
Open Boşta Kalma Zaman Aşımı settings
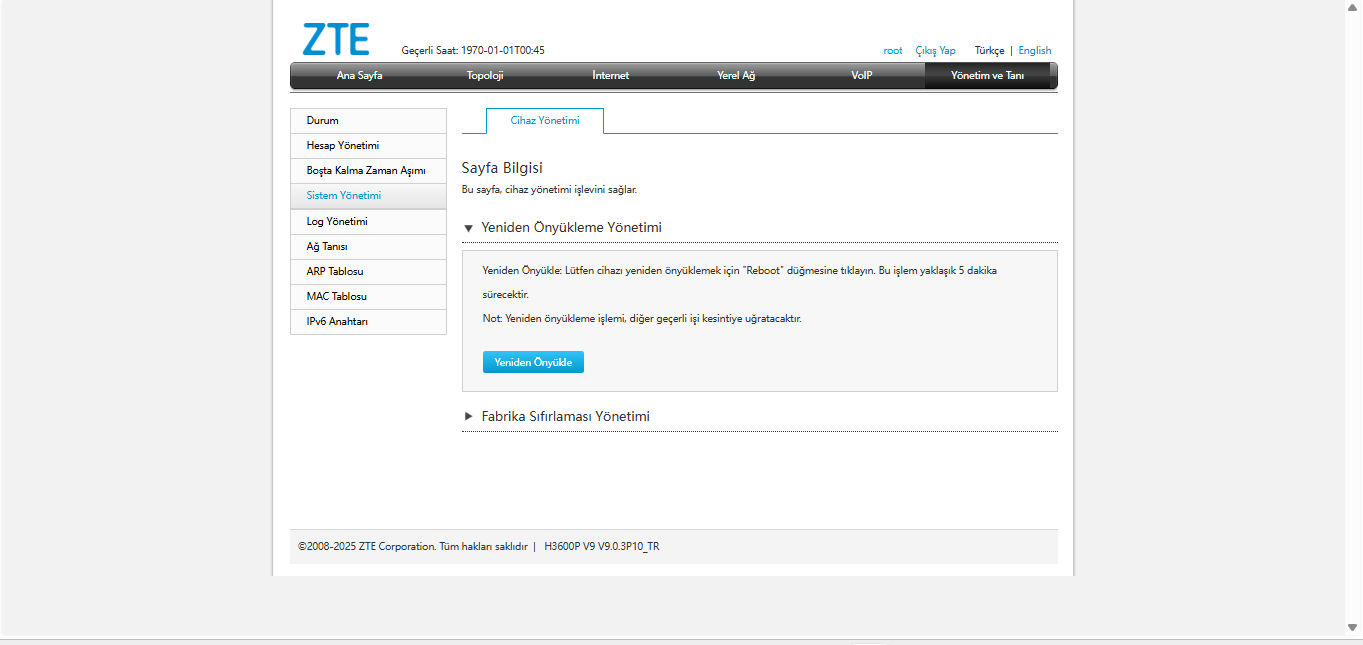tap(368, 171)
